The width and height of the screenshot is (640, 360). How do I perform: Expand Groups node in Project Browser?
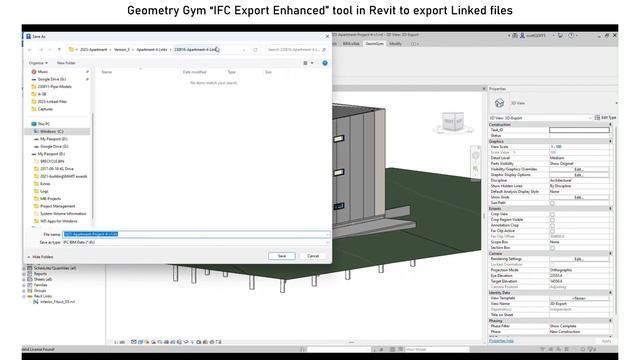coord(24,291)
